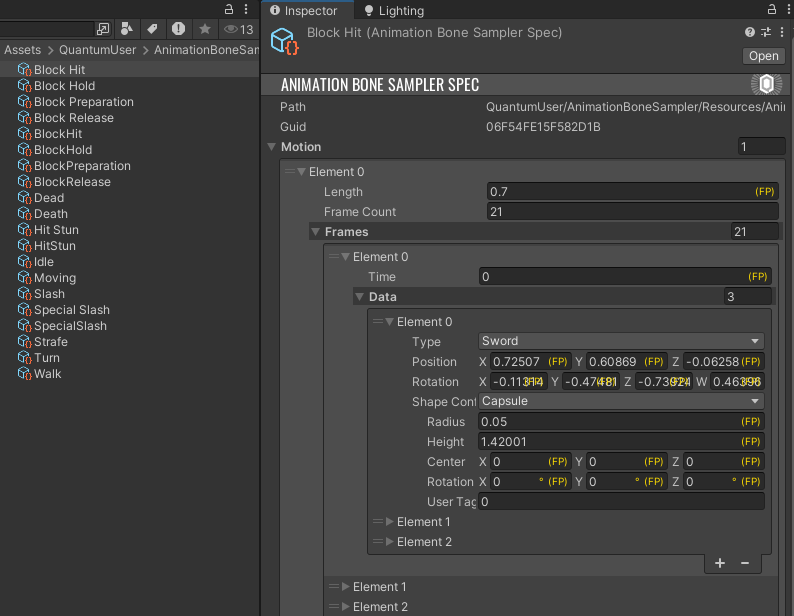Image resolution: width=794 pixels, height=616 pixels.
Task: Select the Special Slash asset
Action: [72, 310]
